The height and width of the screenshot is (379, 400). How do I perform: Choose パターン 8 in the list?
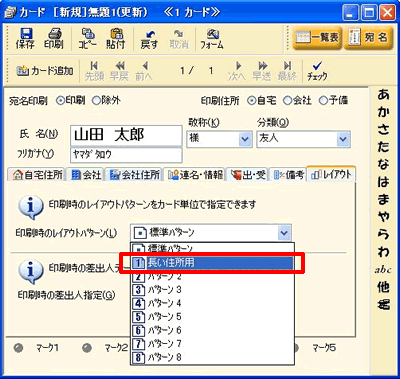[x=212, y=357]
